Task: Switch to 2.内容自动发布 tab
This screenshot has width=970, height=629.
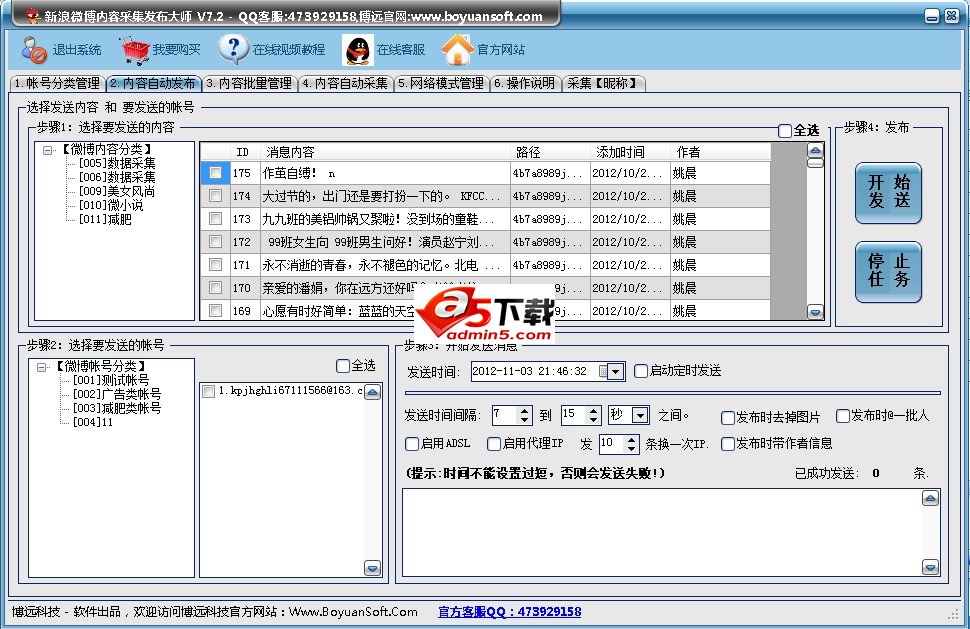Action: [x=153, y=83]
